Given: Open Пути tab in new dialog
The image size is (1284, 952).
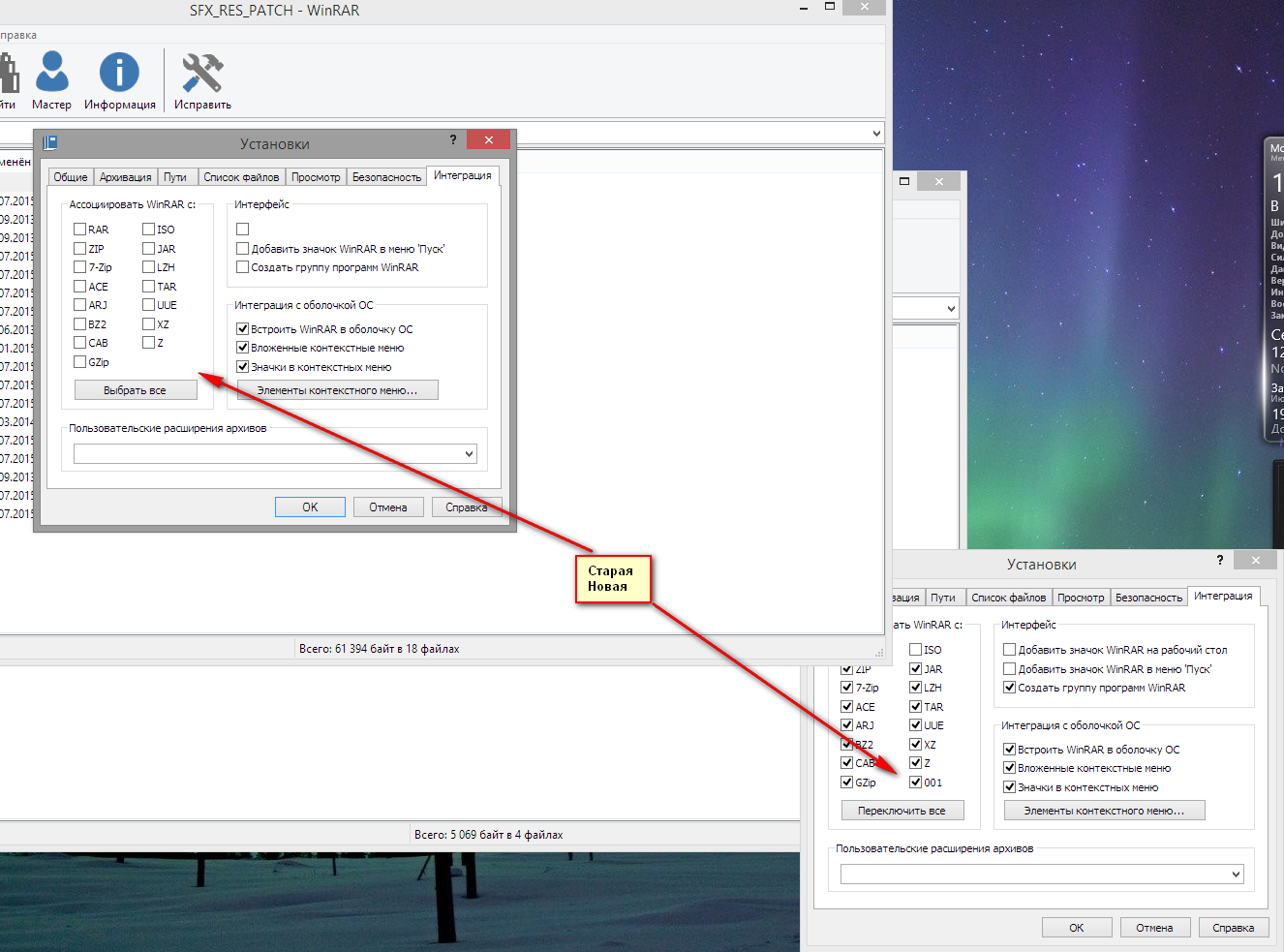Looking at the screenshot, I should [x=943, y=598].
